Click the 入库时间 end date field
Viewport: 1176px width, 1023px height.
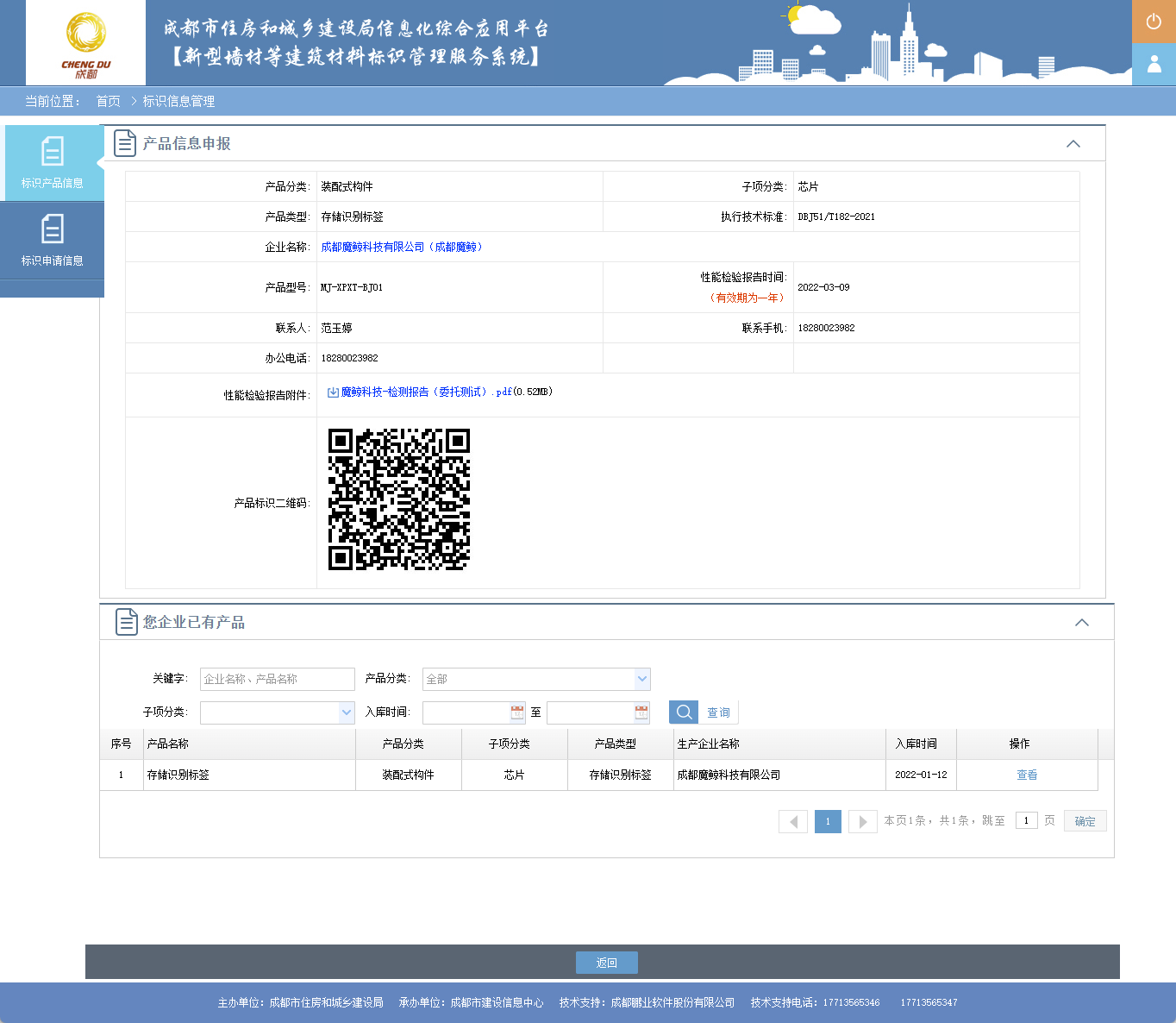tap(591, 712)
